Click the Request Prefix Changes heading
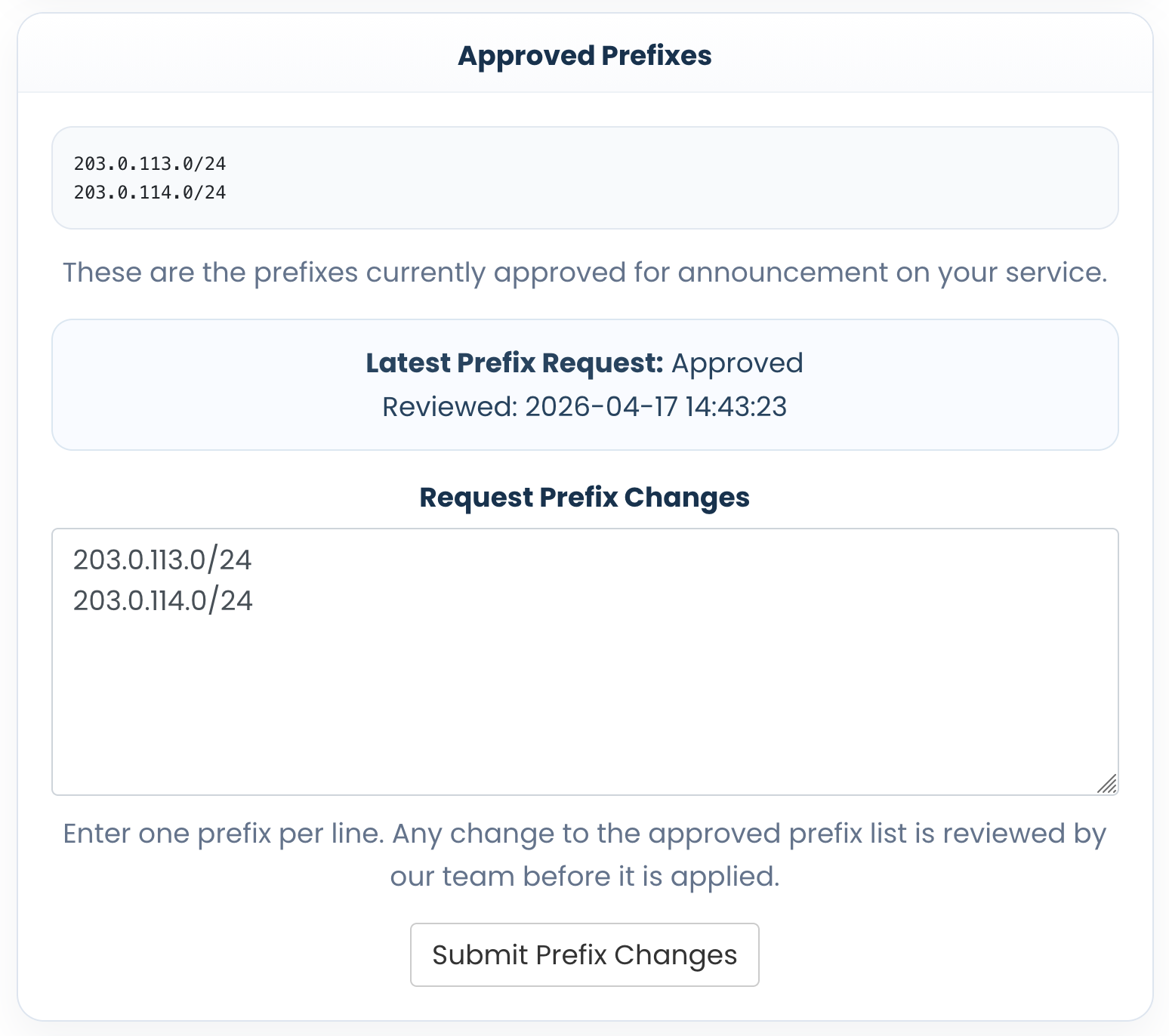1169x1036 pixels. pyautogui.click(x=584, y=497)
